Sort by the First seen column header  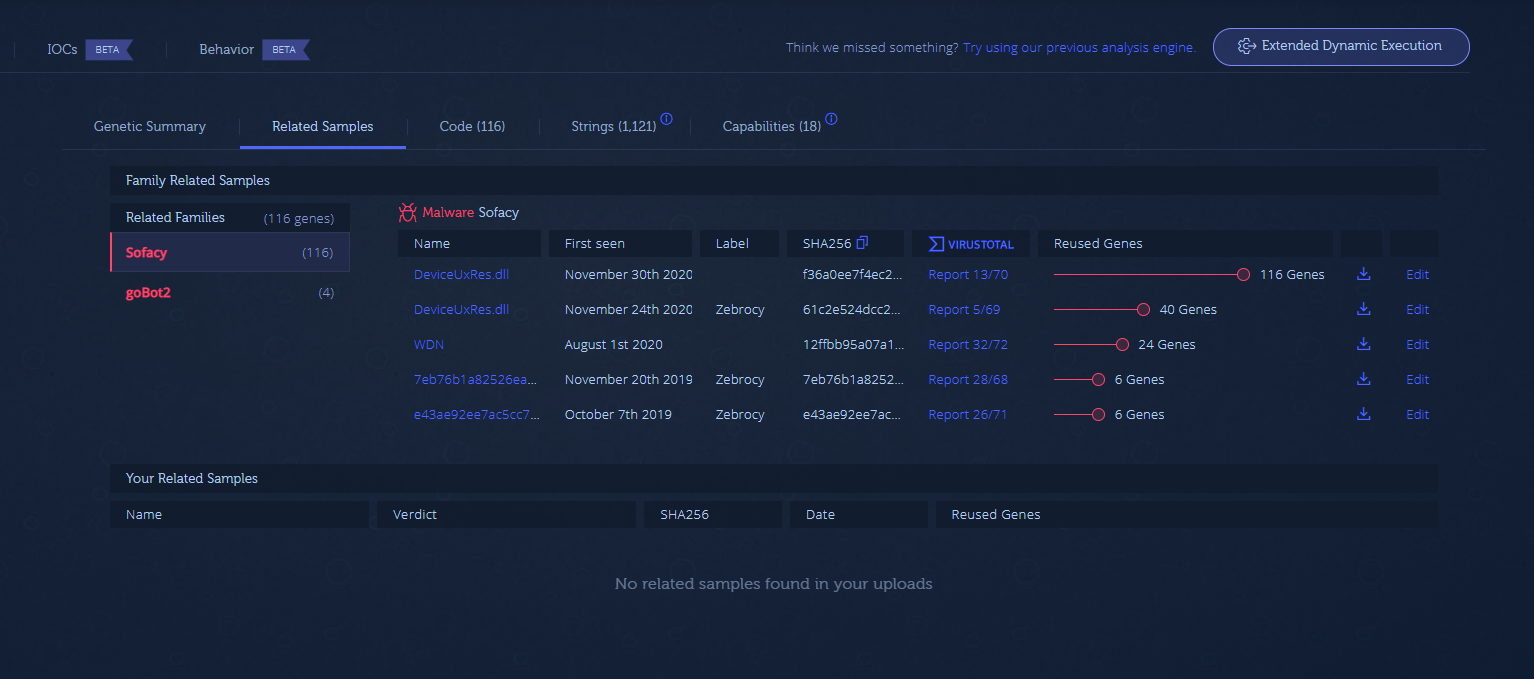point(594,244)
